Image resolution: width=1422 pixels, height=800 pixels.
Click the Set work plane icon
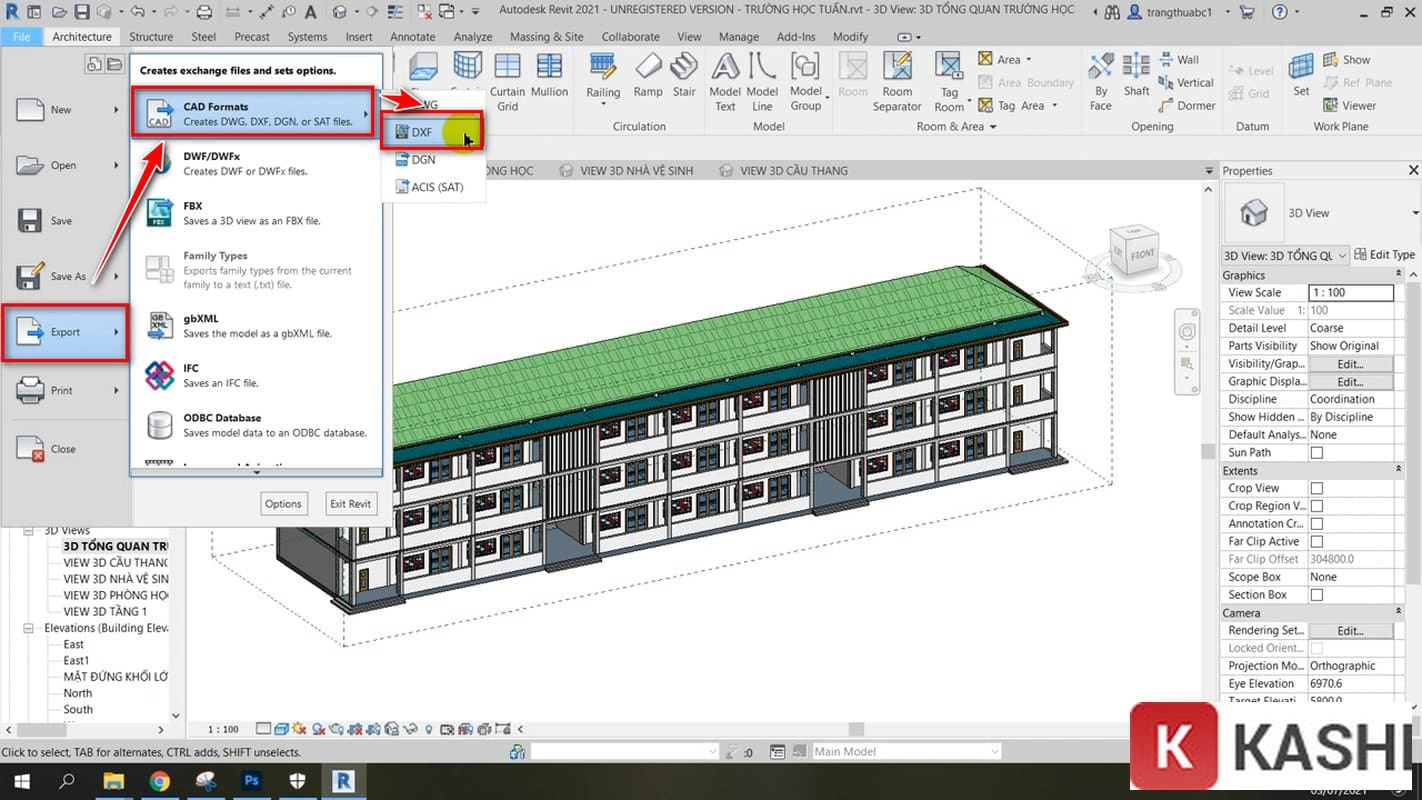(1301, 76)
